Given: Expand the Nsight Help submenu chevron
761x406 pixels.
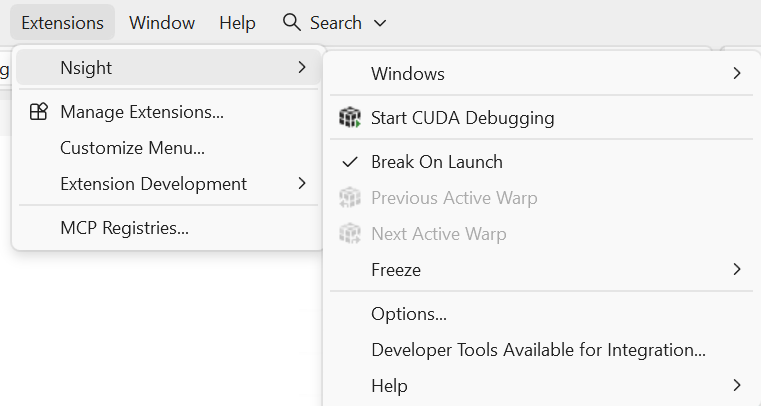Looking at the screenshot, I should tap(737, 385).
